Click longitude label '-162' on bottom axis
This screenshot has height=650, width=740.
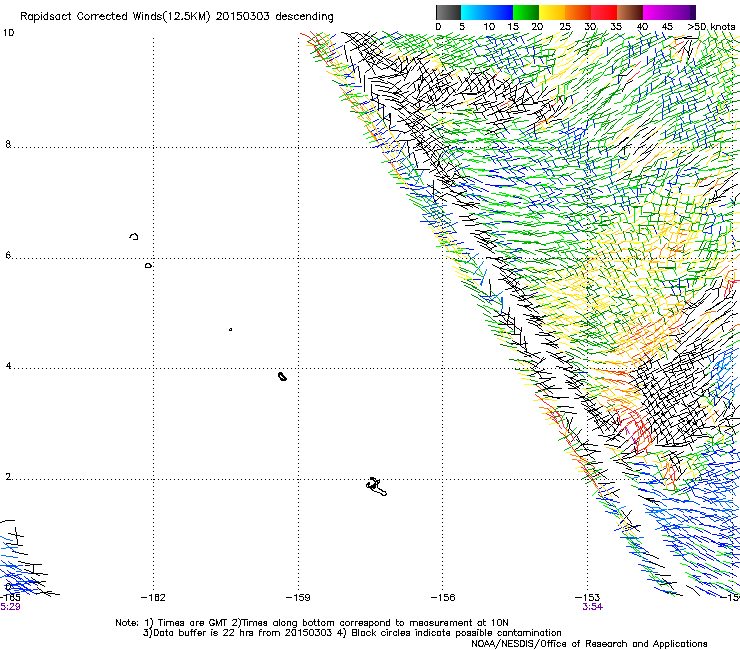(x=153, y=598)
